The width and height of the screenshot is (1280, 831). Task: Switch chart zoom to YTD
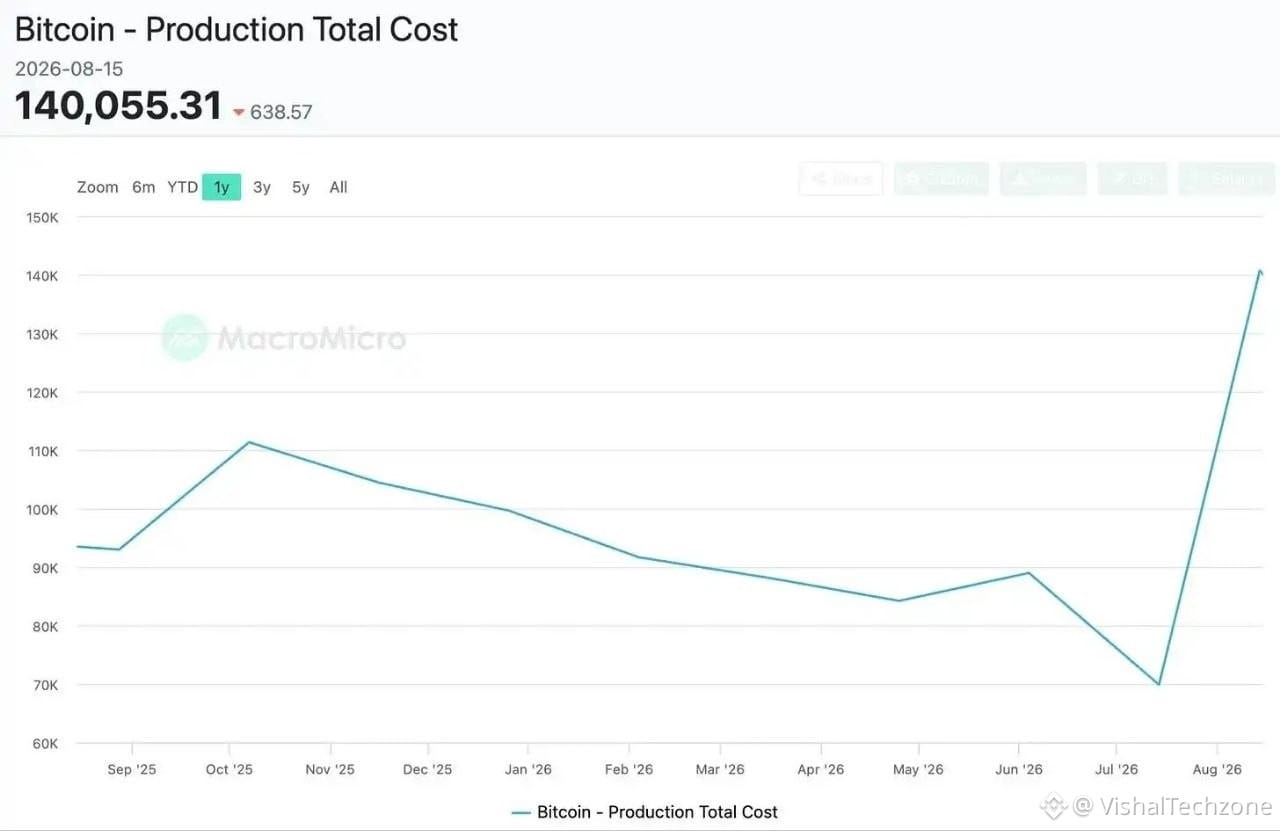(x=182, y=187)
